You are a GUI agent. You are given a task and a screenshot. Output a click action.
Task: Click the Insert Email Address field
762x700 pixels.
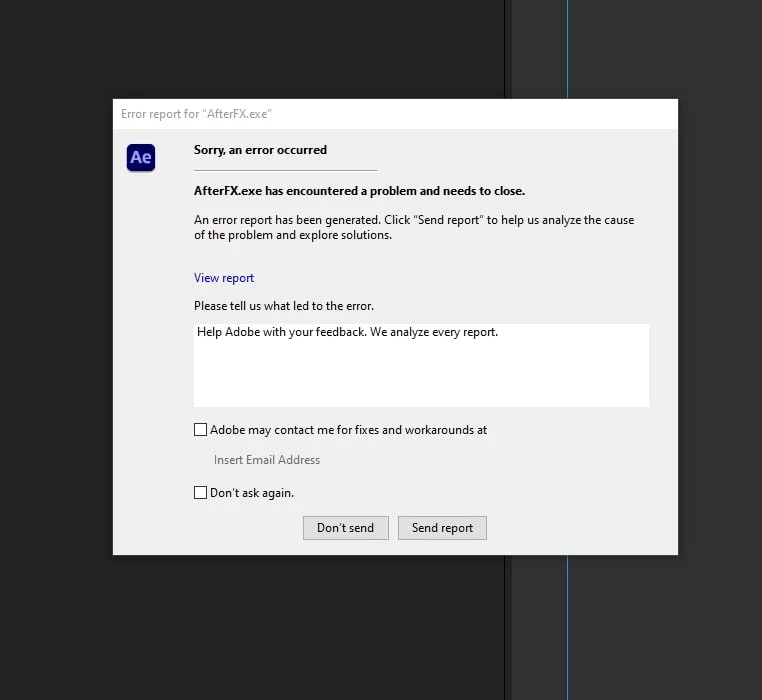click(267, 460)
